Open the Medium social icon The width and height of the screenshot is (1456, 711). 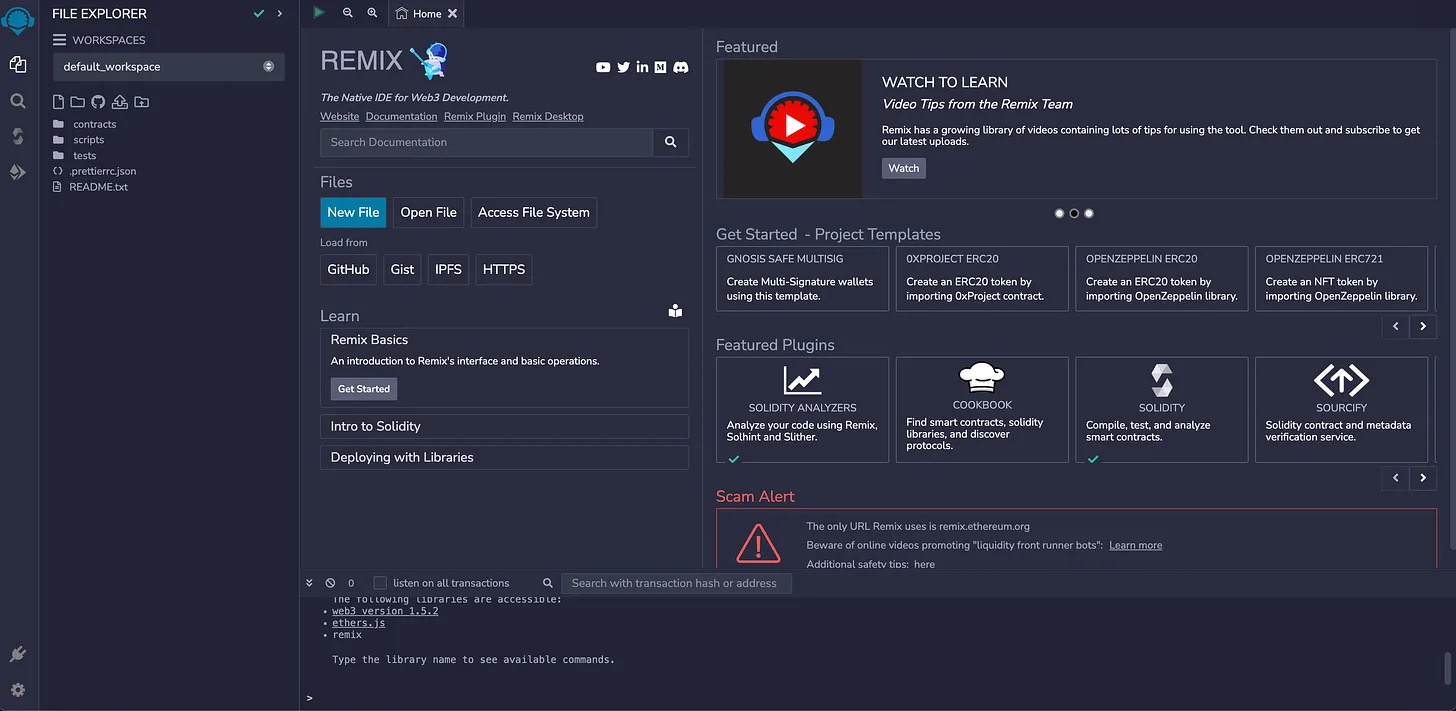(660, 67)
